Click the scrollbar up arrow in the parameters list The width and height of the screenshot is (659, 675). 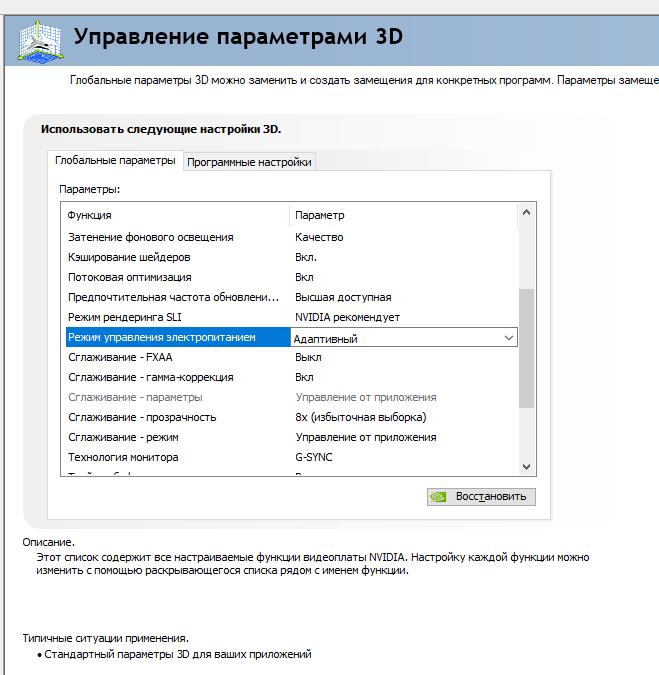tap(526, 212)
